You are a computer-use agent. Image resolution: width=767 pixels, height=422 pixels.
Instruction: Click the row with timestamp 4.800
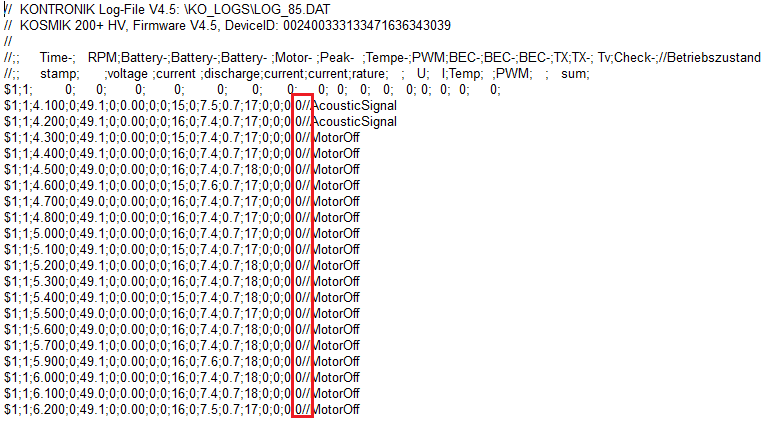182,218
